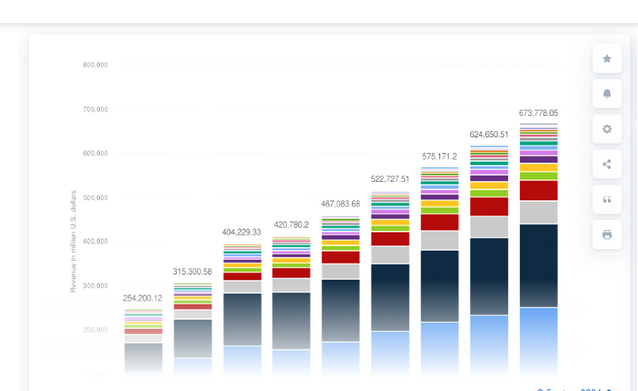
Task: Click the 500,000 y-axis tick label
Action: pyautogui.click(x=95, y=197)
